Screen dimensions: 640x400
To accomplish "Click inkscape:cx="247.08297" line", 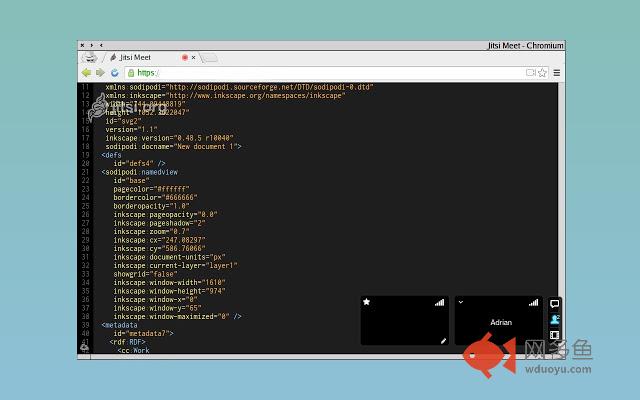I will coord(159,240).
